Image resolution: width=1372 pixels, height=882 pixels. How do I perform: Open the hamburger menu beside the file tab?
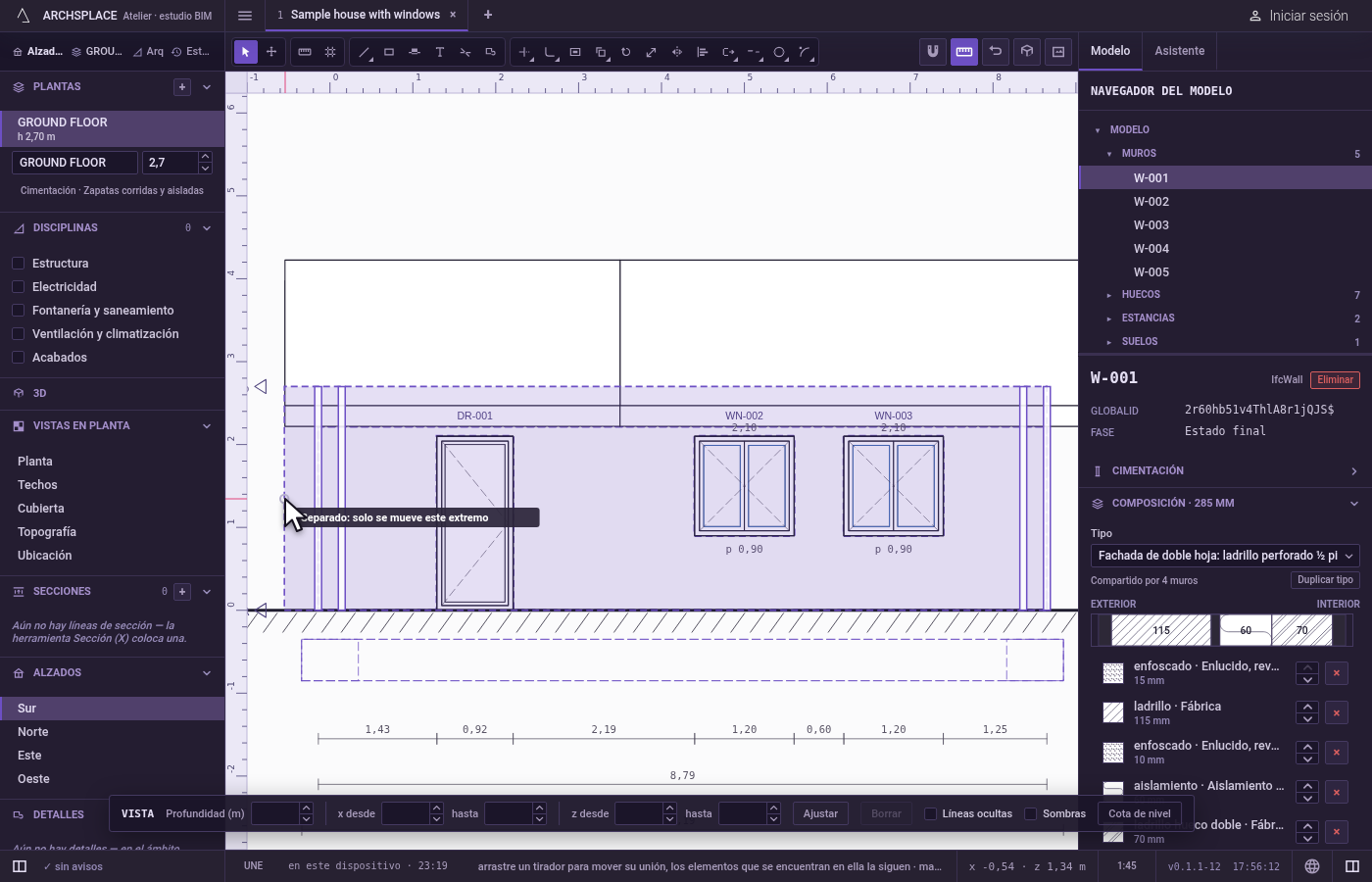245,15
